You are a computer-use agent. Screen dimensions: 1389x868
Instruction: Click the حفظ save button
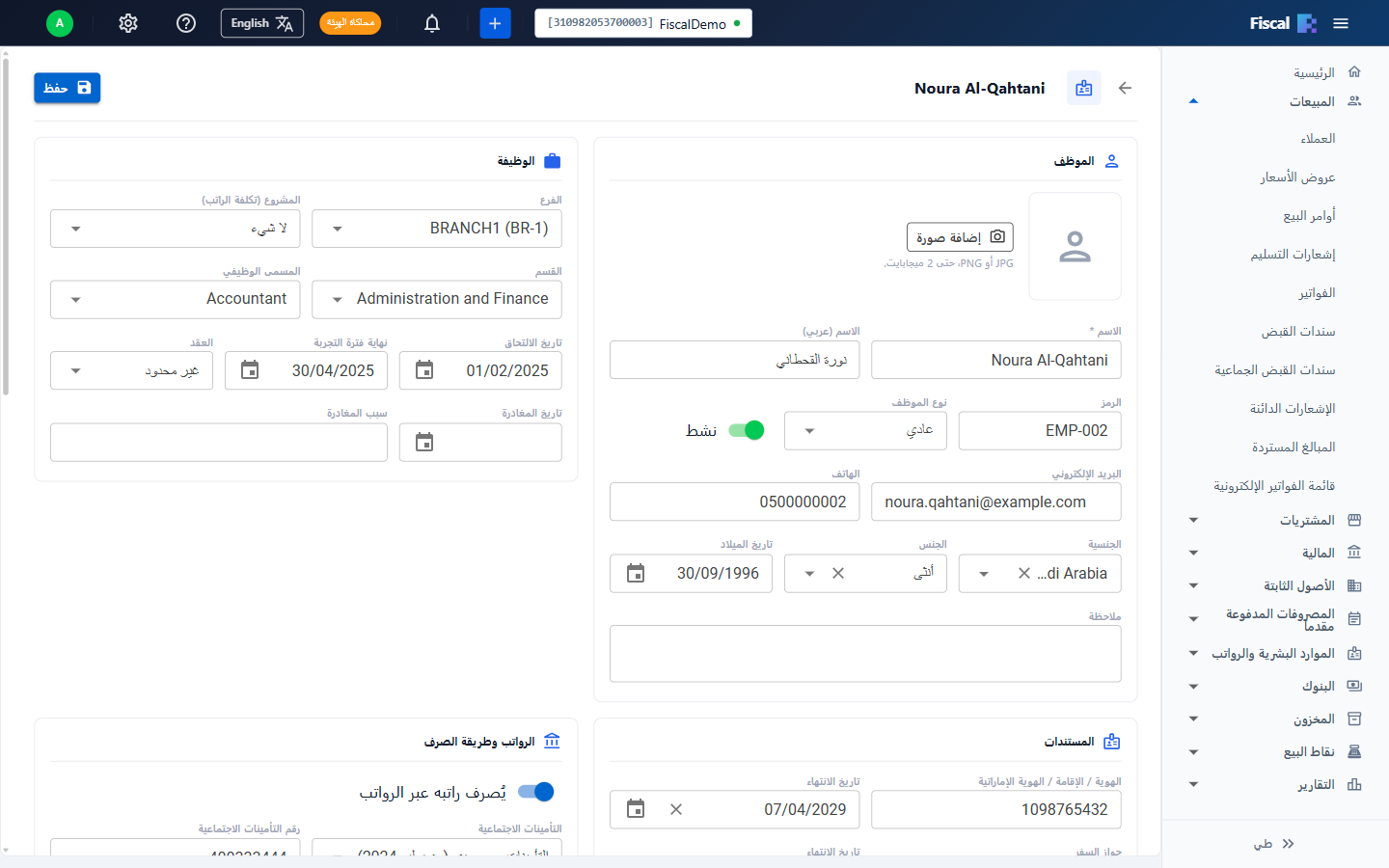pyautogui.click(x=68, y=88)
